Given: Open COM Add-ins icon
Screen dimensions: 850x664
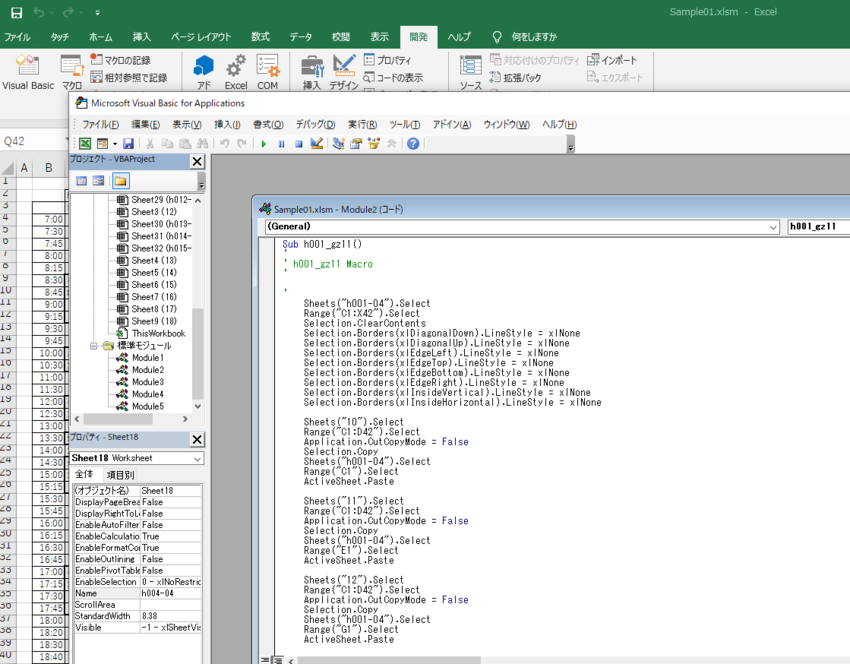Looking at the screenshot, I should [x=267, y=72].
